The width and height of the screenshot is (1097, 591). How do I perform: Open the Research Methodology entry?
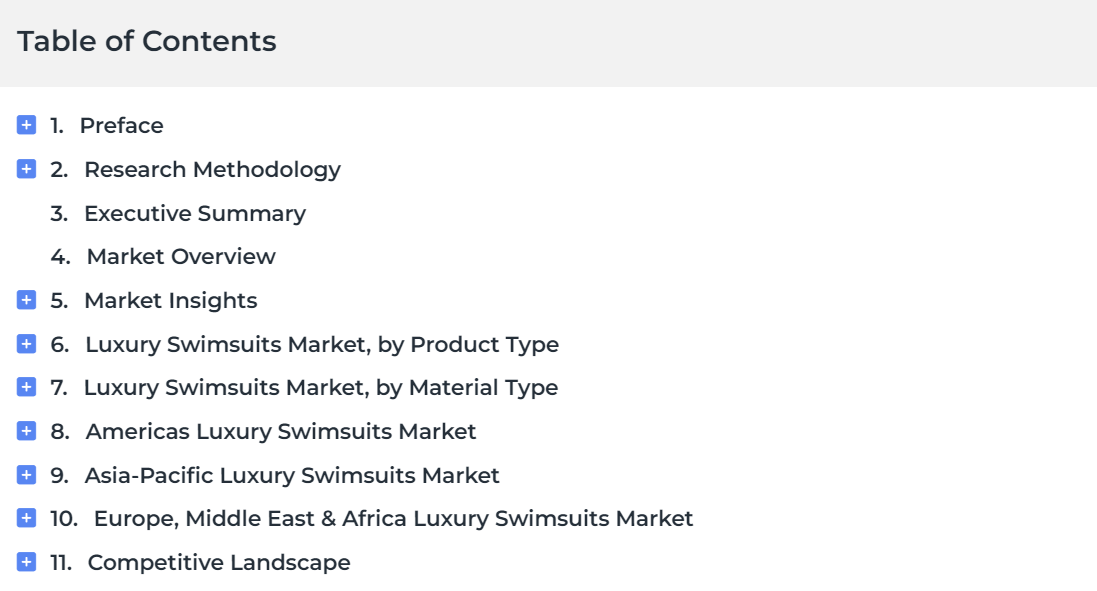click(213, 170)
